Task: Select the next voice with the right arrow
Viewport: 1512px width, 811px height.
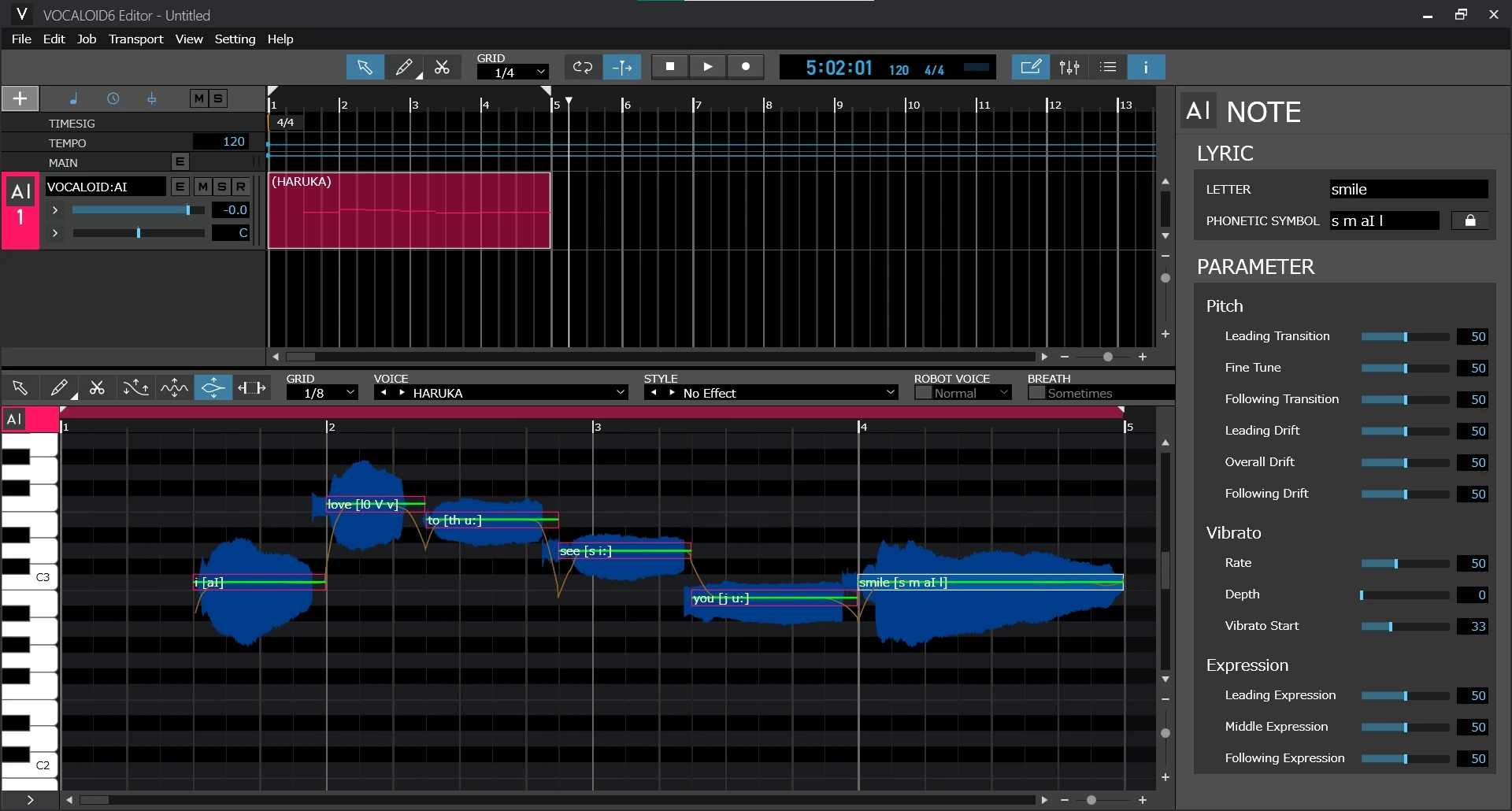Action: click(402, 393)
